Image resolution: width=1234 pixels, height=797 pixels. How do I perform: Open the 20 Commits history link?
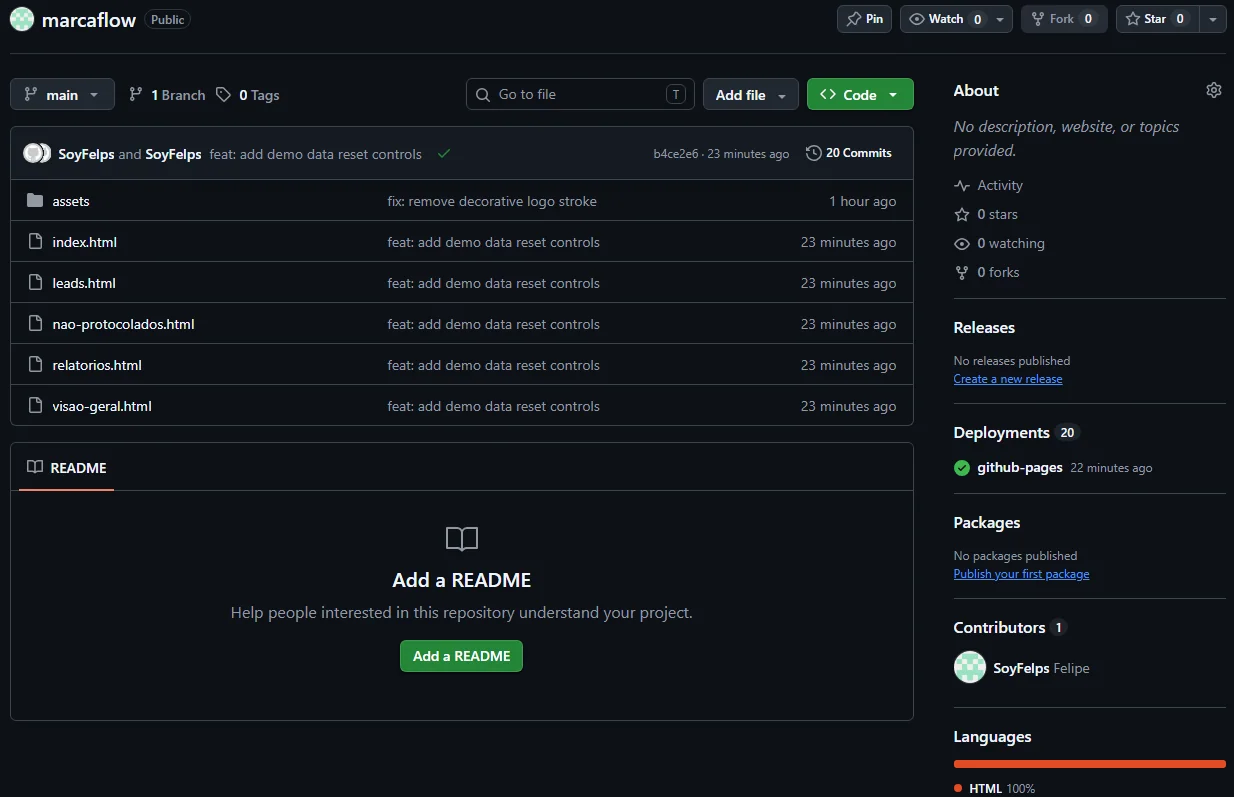pos(849,153)
